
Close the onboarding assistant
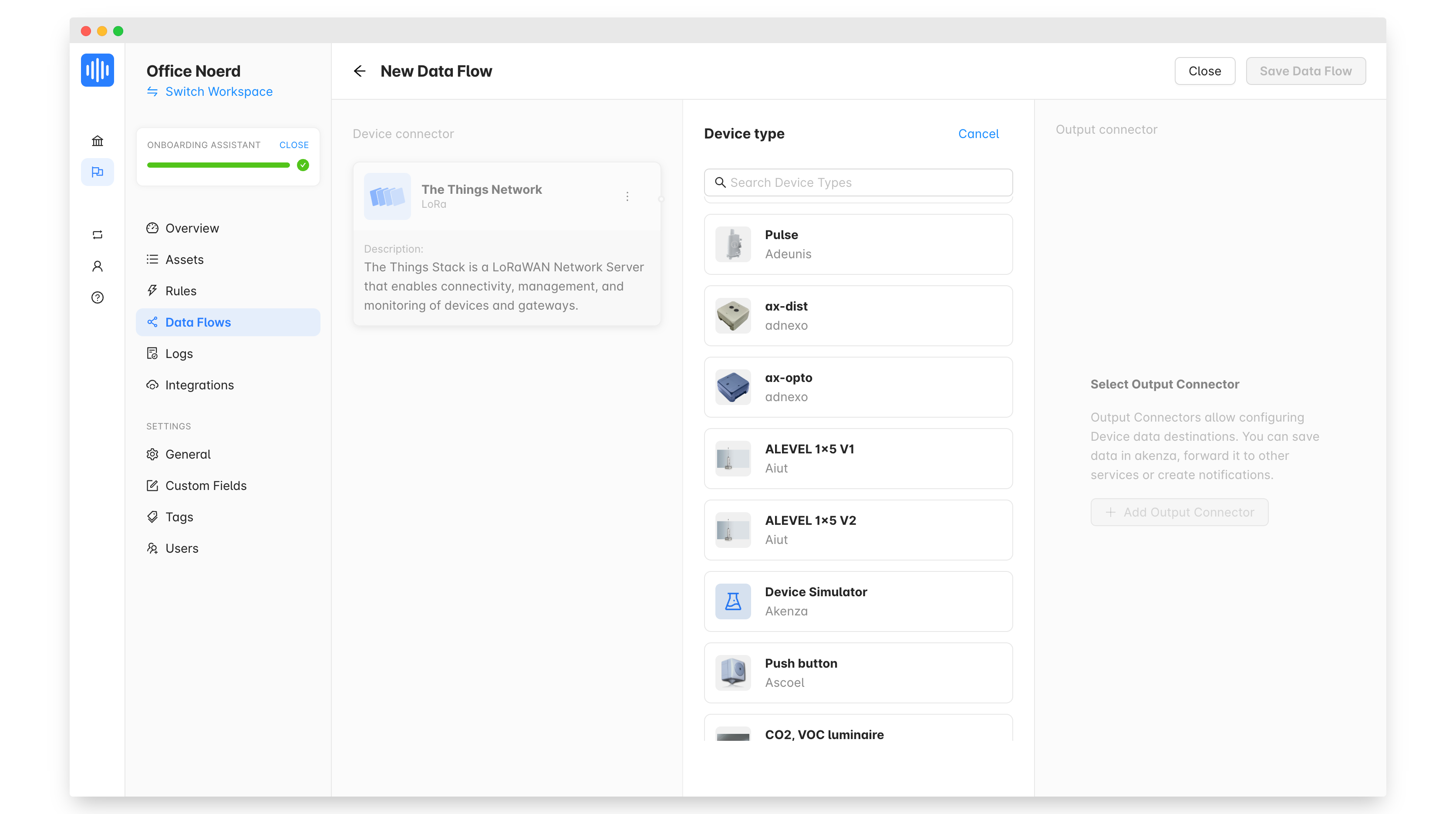pos(294,145)
